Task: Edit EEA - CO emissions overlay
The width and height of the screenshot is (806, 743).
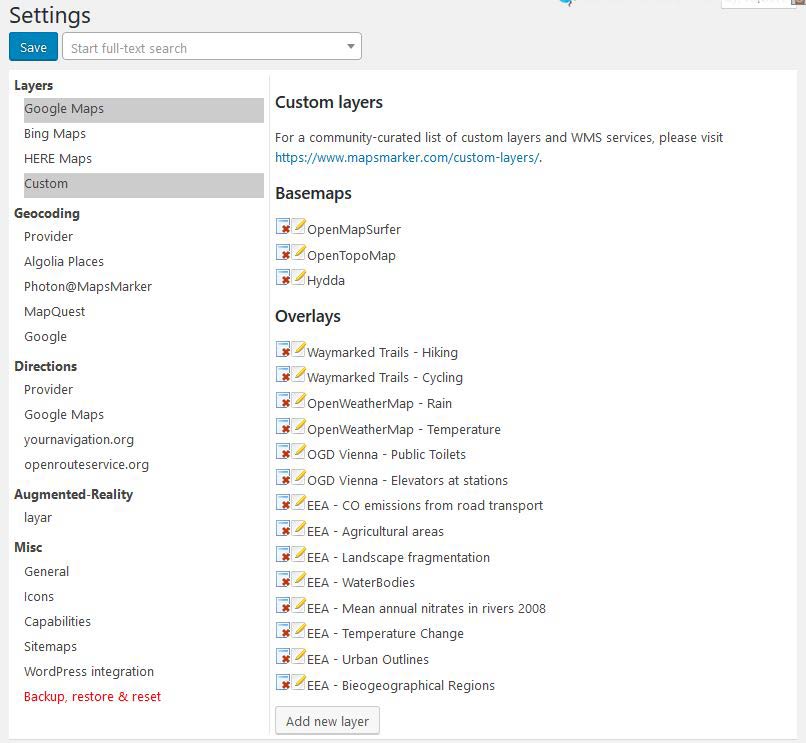Action: click(299, 502)
